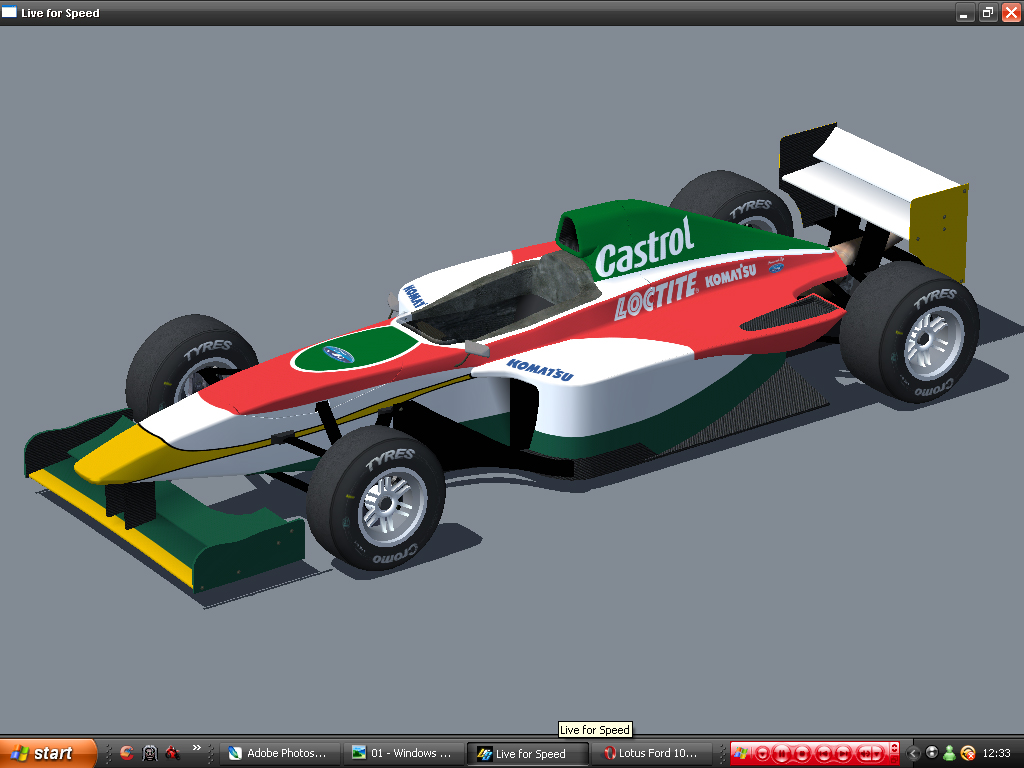Skip to previous track in media toolbar

(824, 754)
